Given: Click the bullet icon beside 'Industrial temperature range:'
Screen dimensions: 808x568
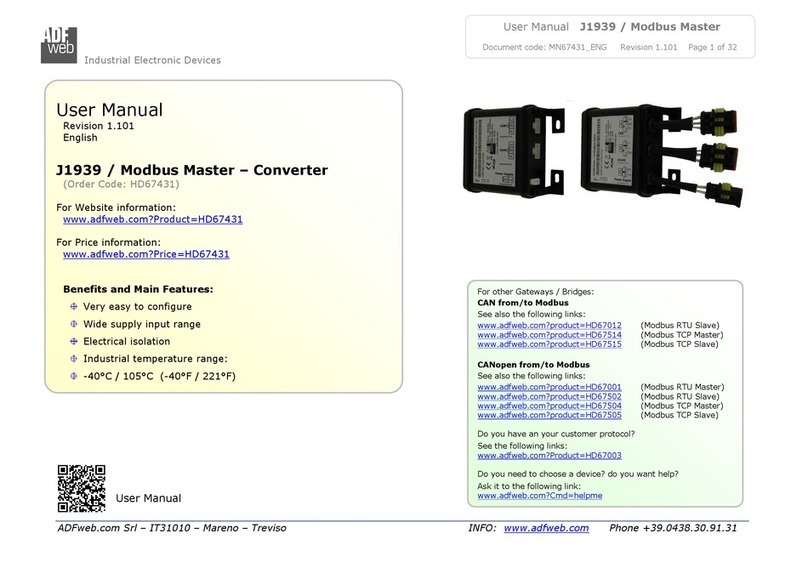Looking at the screenshot, I should tap(74, 359).
